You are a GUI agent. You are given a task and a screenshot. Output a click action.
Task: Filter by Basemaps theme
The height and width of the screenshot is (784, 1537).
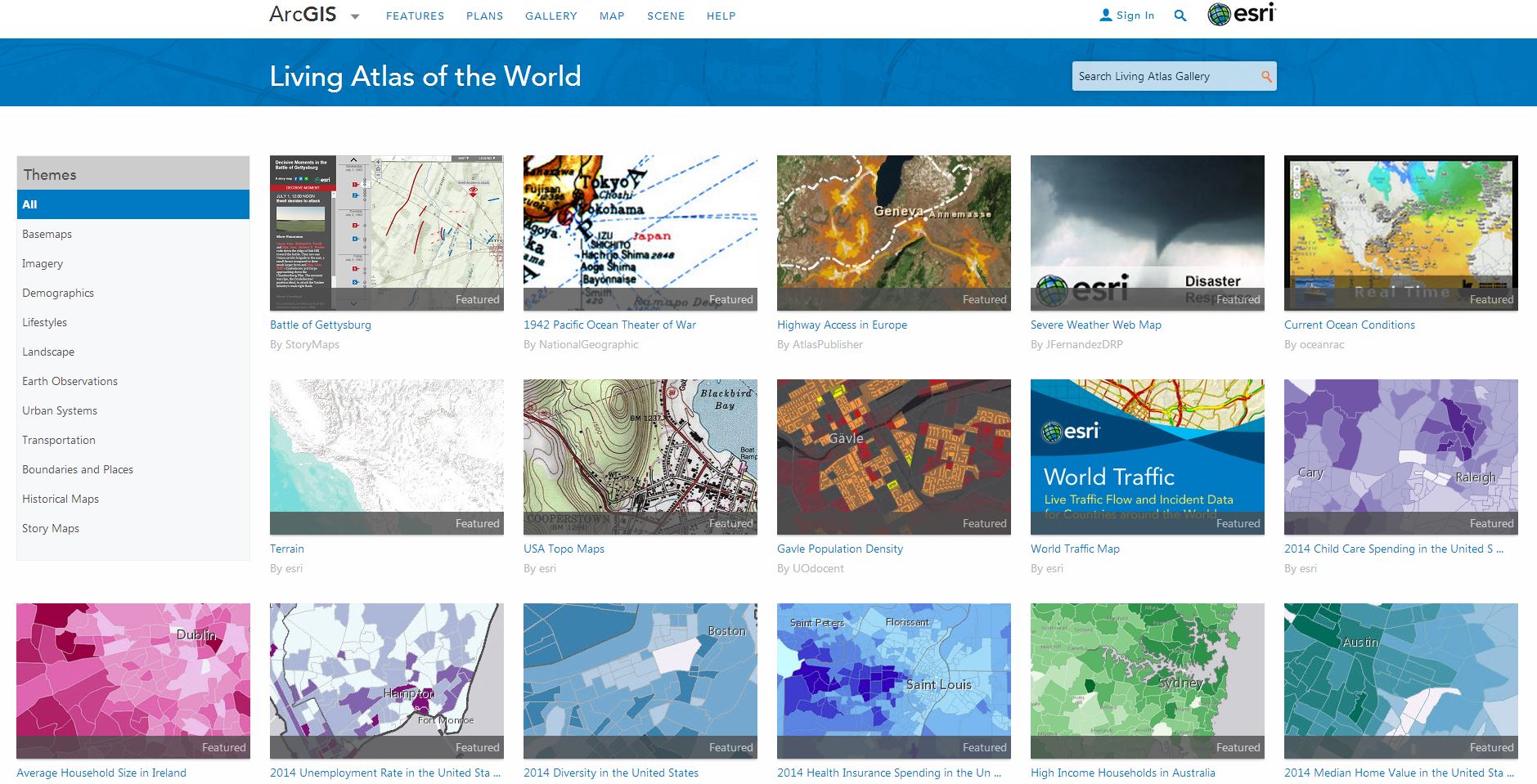click(x=47, y=234)
